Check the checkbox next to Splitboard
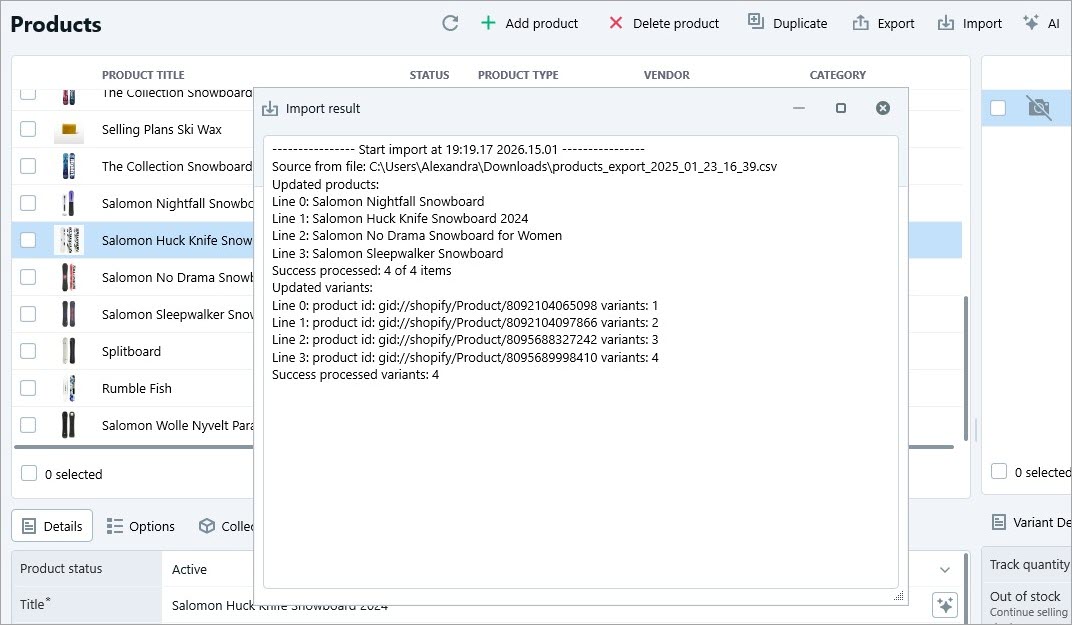Image resolution: width=1072 pixels, height=625 pixels. (x=28, y=351)
